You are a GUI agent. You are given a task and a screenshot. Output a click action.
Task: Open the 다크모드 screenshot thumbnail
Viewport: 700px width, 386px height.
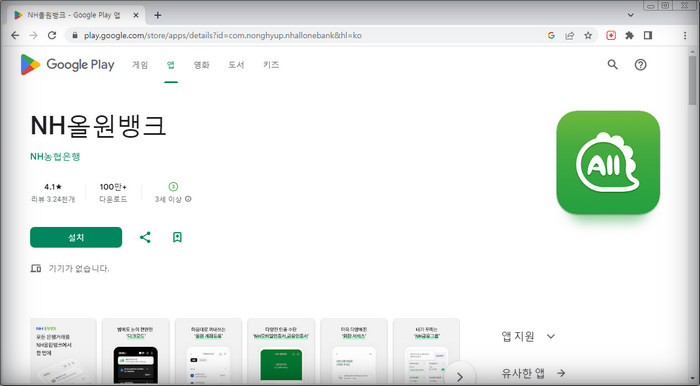coord(136,351)
